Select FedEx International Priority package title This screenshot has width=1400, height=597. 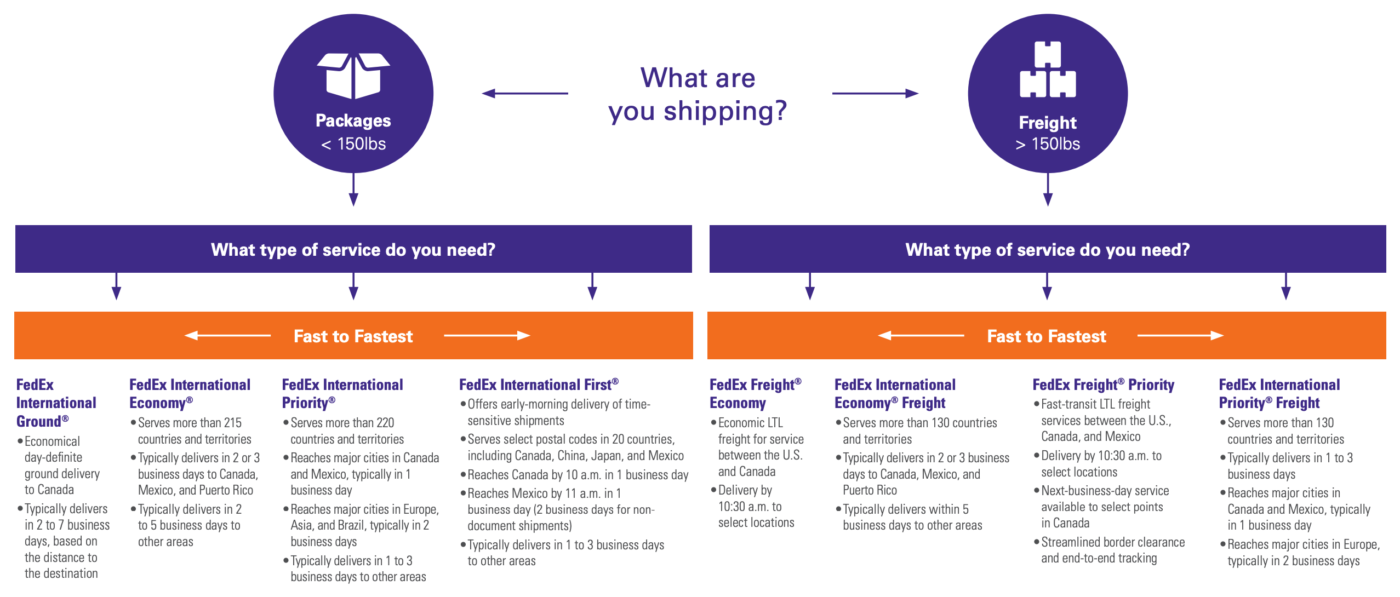342,393
